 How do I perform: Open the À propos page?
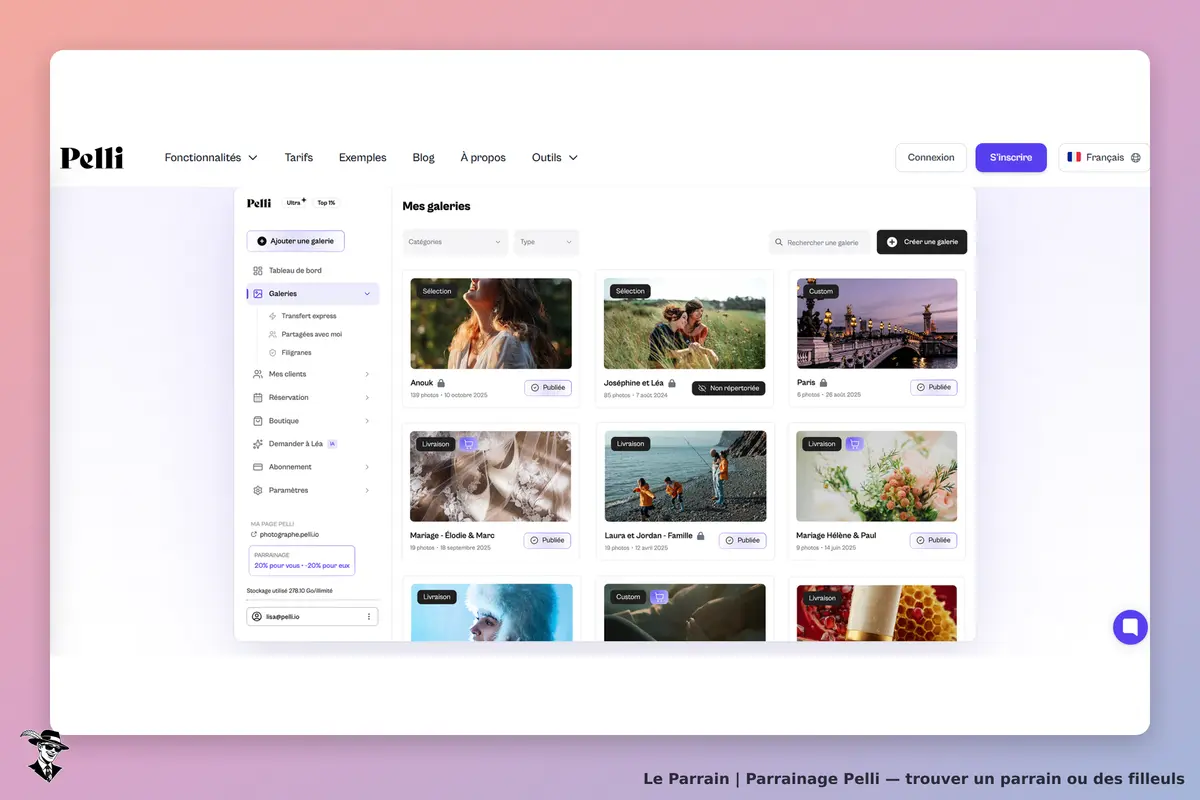pyautogui.click(x=483, y=158)
